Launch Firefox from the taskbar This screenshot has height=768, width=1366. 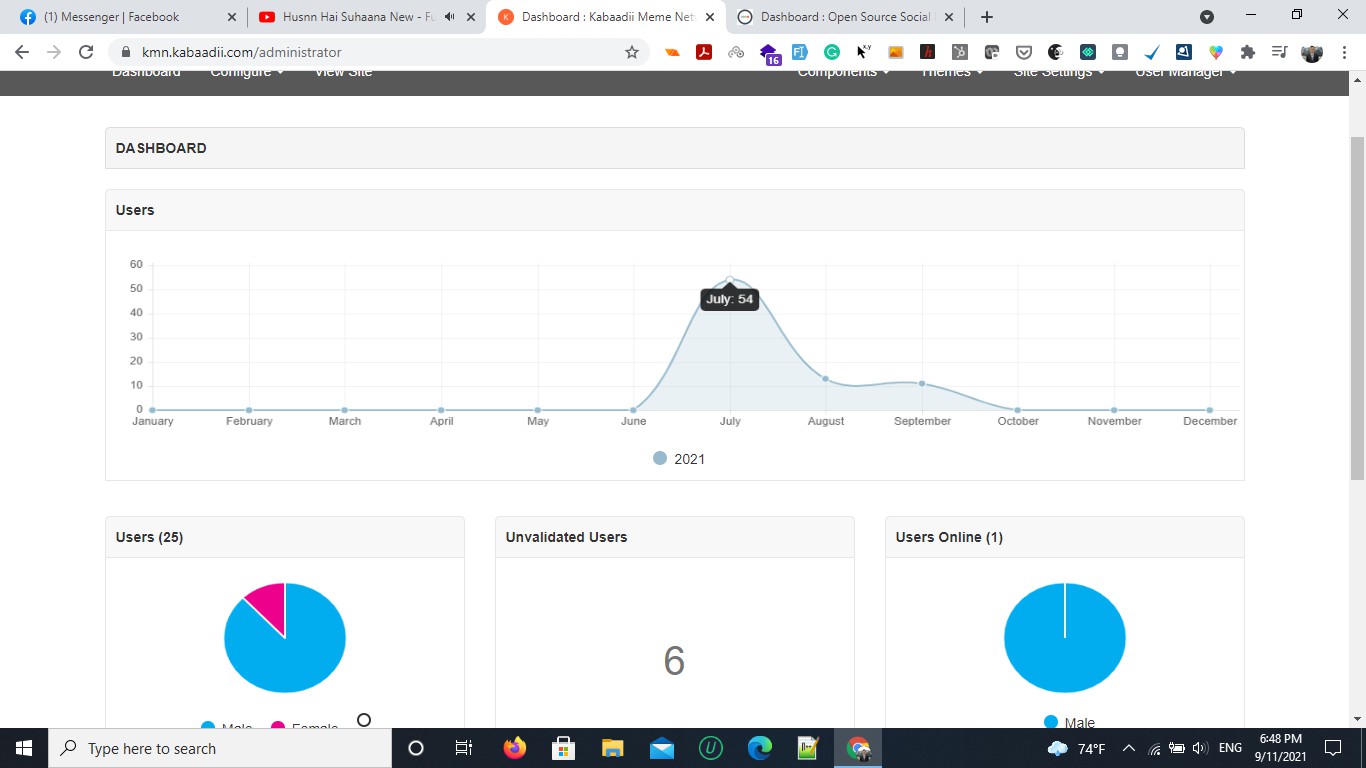[x=515, y=748]
